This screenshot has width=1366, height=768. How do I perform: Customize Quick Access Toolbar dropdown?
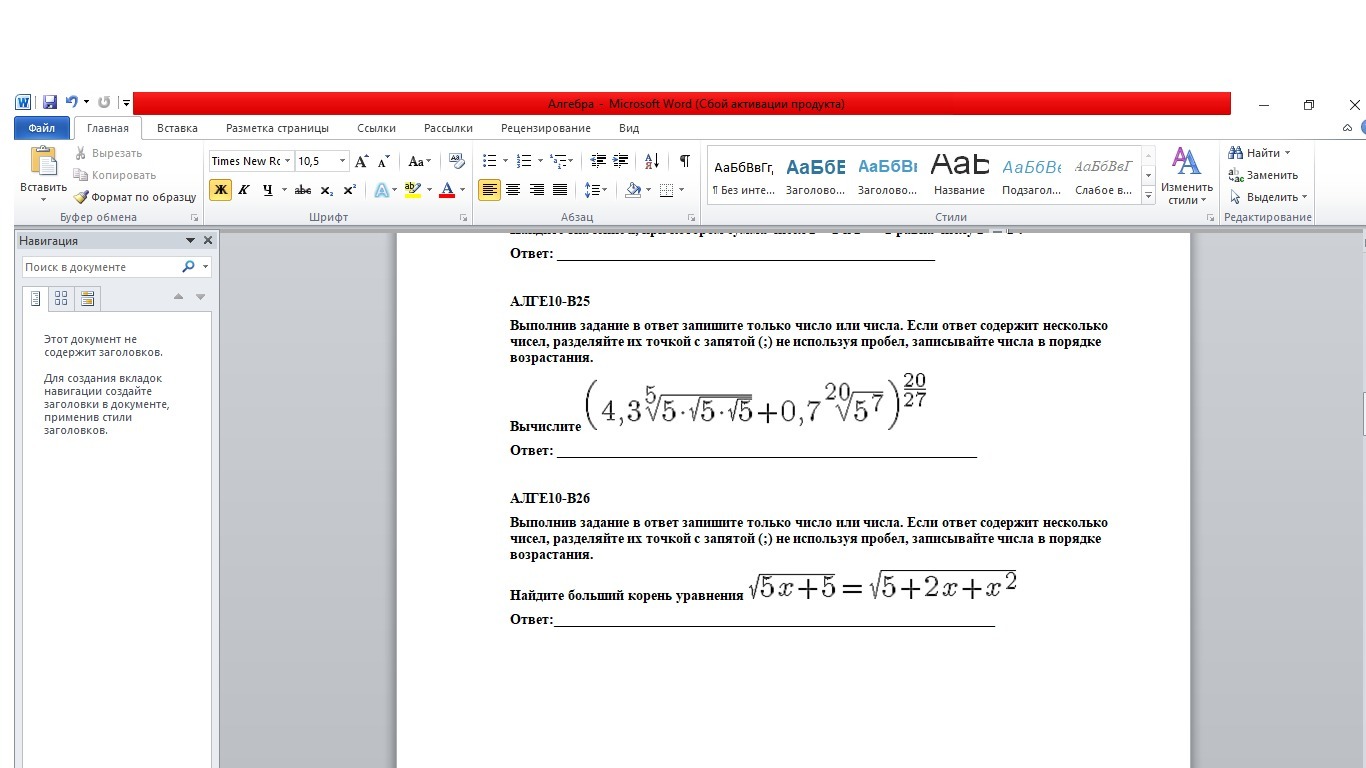[x=127, y=102]
